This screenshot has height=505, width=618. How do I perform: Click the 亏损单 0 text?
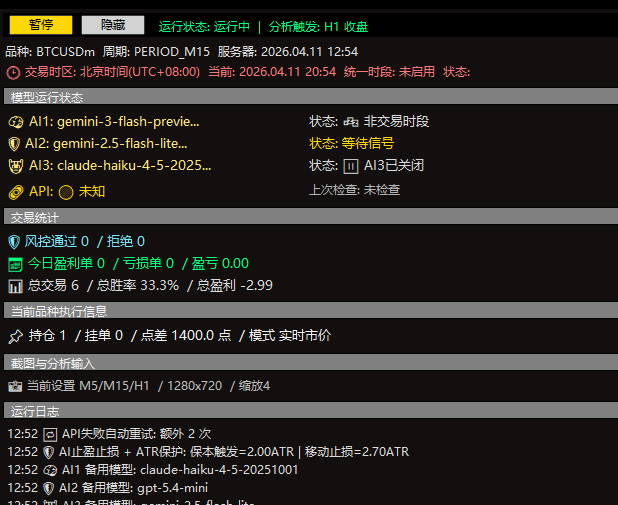tap(148, 263)
